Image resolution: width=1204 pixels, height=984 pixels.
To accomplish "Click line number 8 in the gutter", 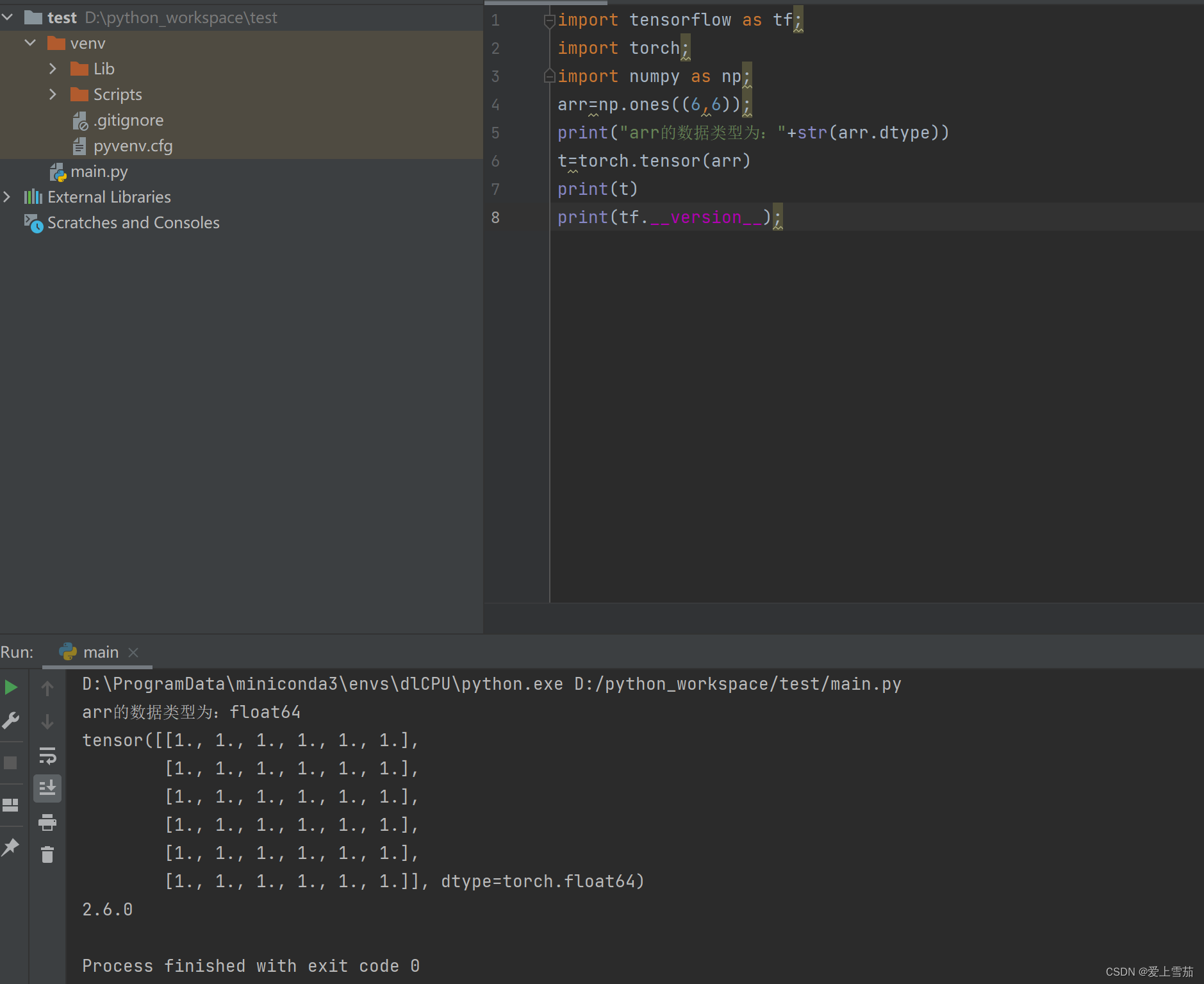I will click(495, 217).
